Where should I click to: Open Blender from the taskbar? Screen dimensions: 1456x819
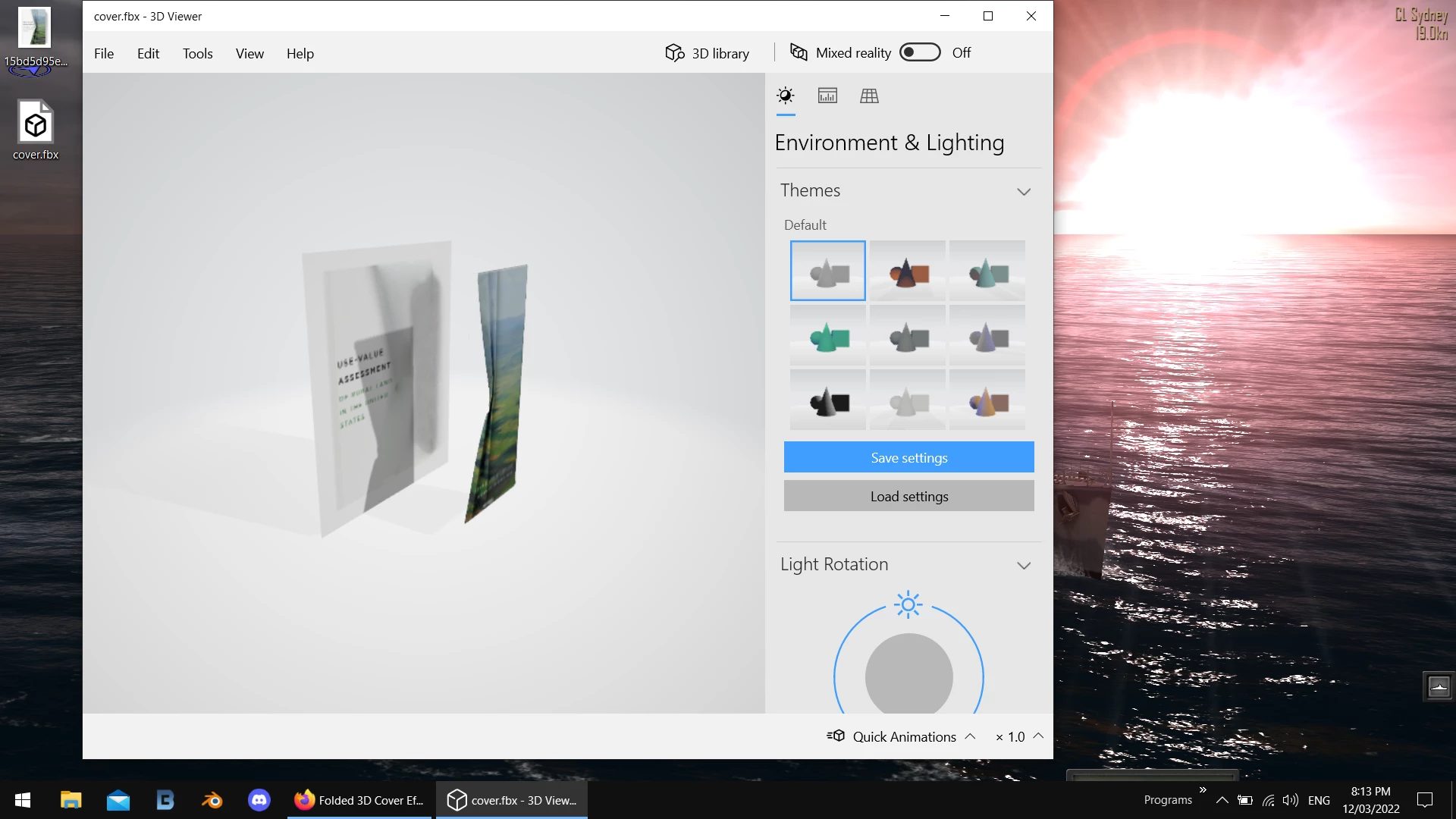point(212,800)
